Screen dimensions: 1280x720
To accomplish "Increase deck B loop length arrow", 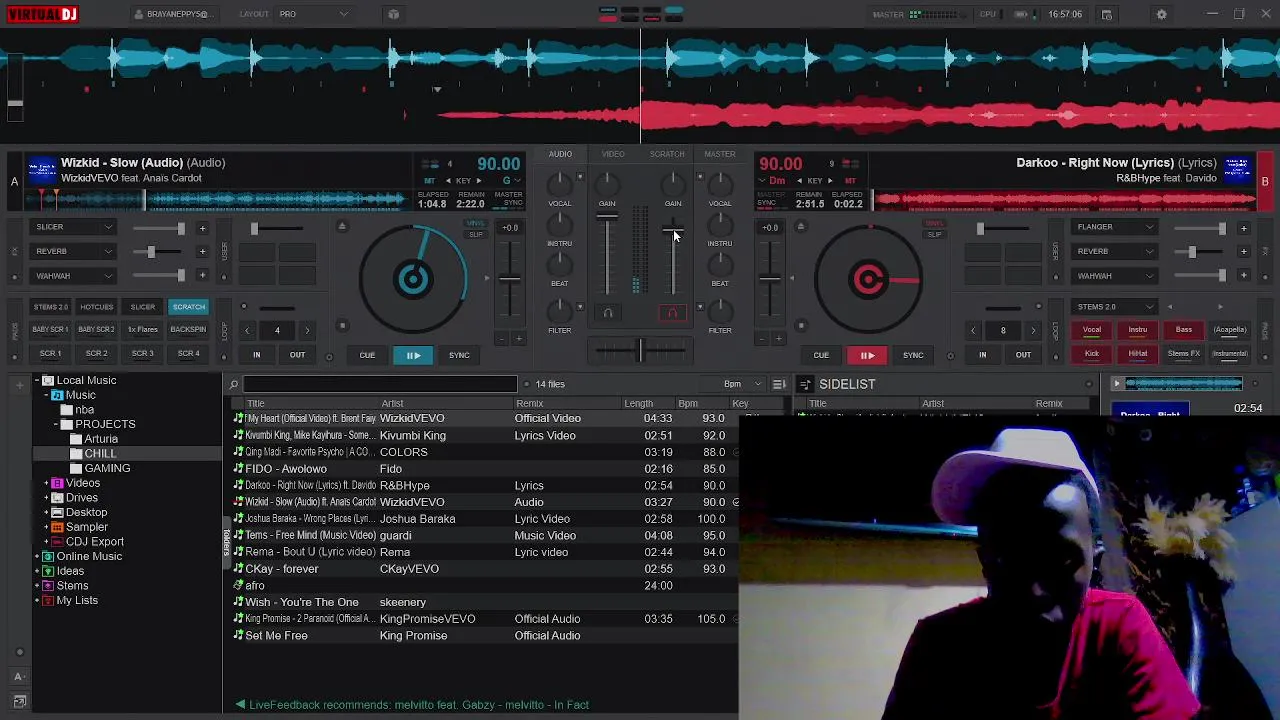I will tap(1033, 330).
